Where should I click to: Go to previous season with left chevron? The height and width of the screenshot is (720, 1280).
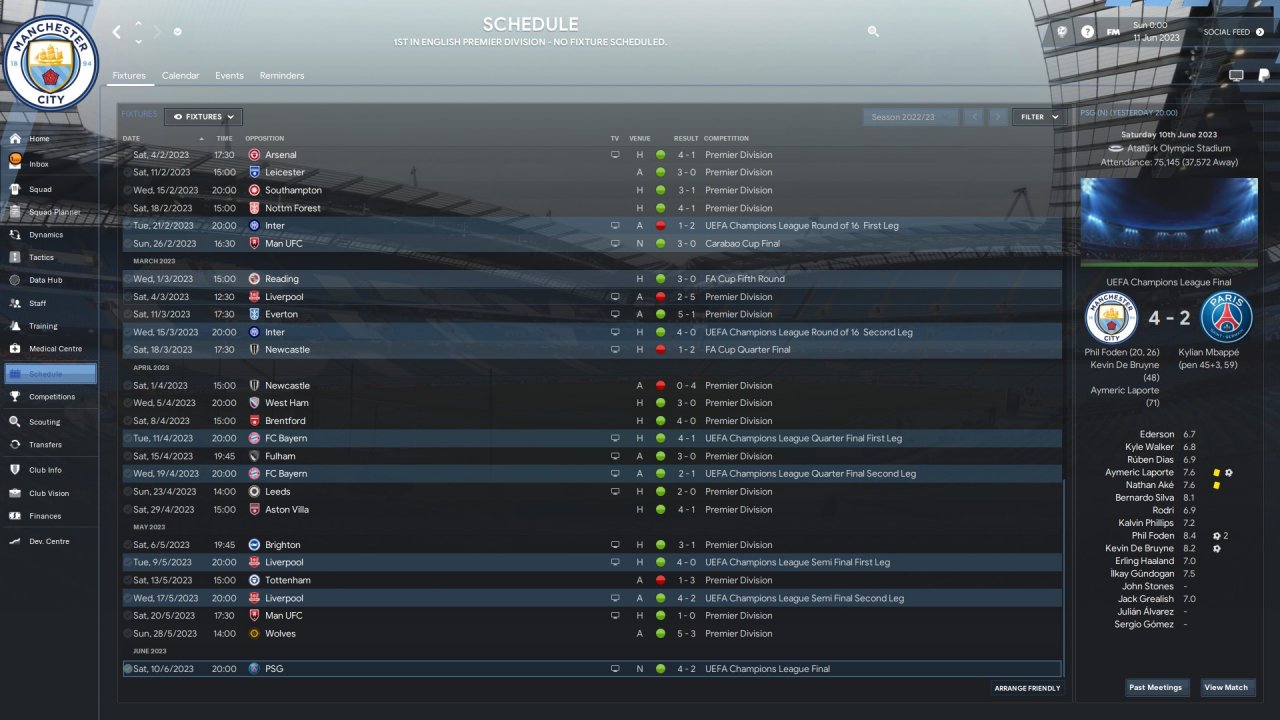pyautogui.click(x=974, y=117)
